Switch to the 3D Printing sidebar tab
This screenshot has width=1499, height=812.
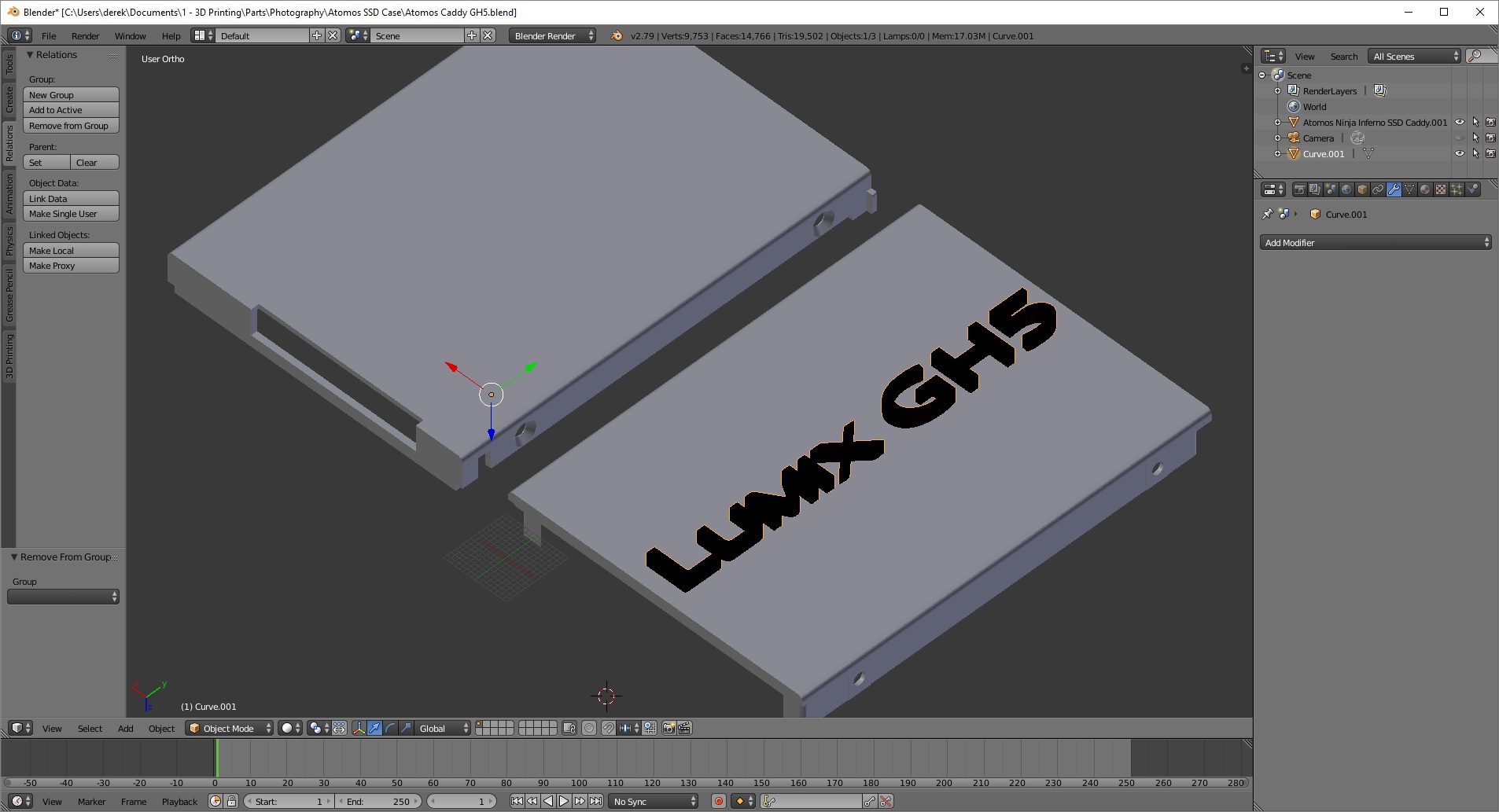(9, 356)
